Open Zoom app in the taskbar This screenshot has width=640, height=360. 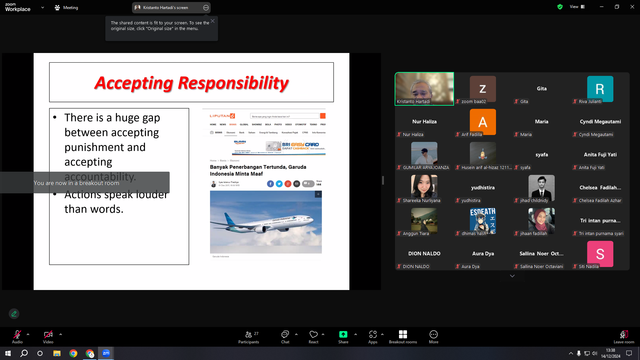106,353
